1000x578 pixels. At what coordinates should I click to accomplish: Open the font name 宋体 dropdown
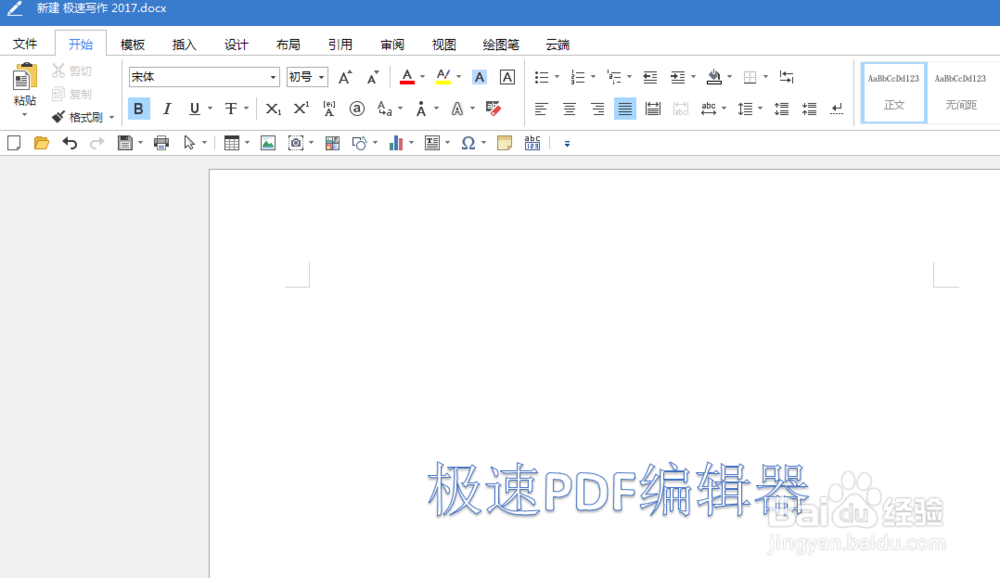coord(273,77)
